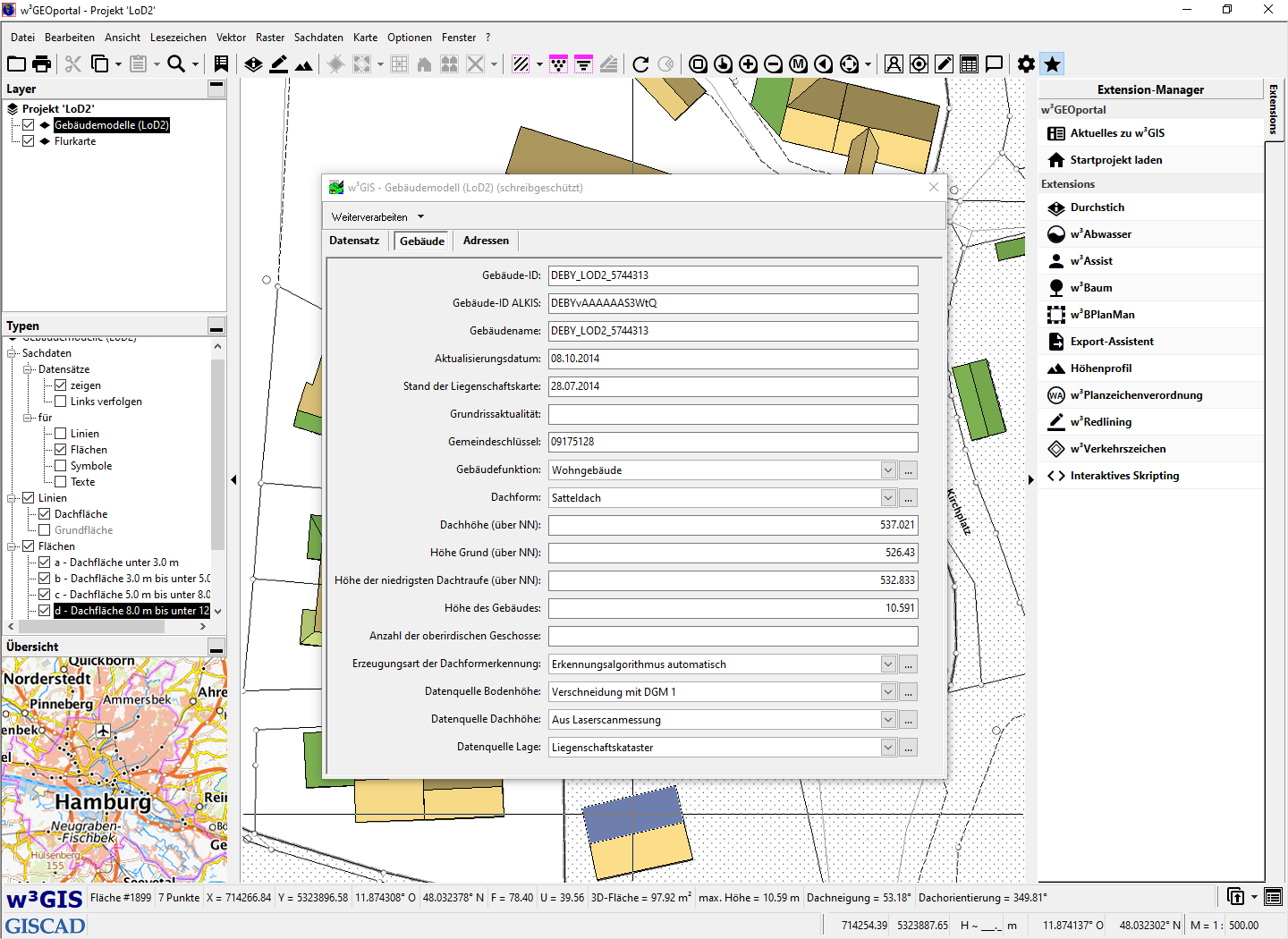Open the Weiterverarbeiten dropdown menu
Image resolution: width=1288 pixels, height=939 pixels.
tap(377, 217)
